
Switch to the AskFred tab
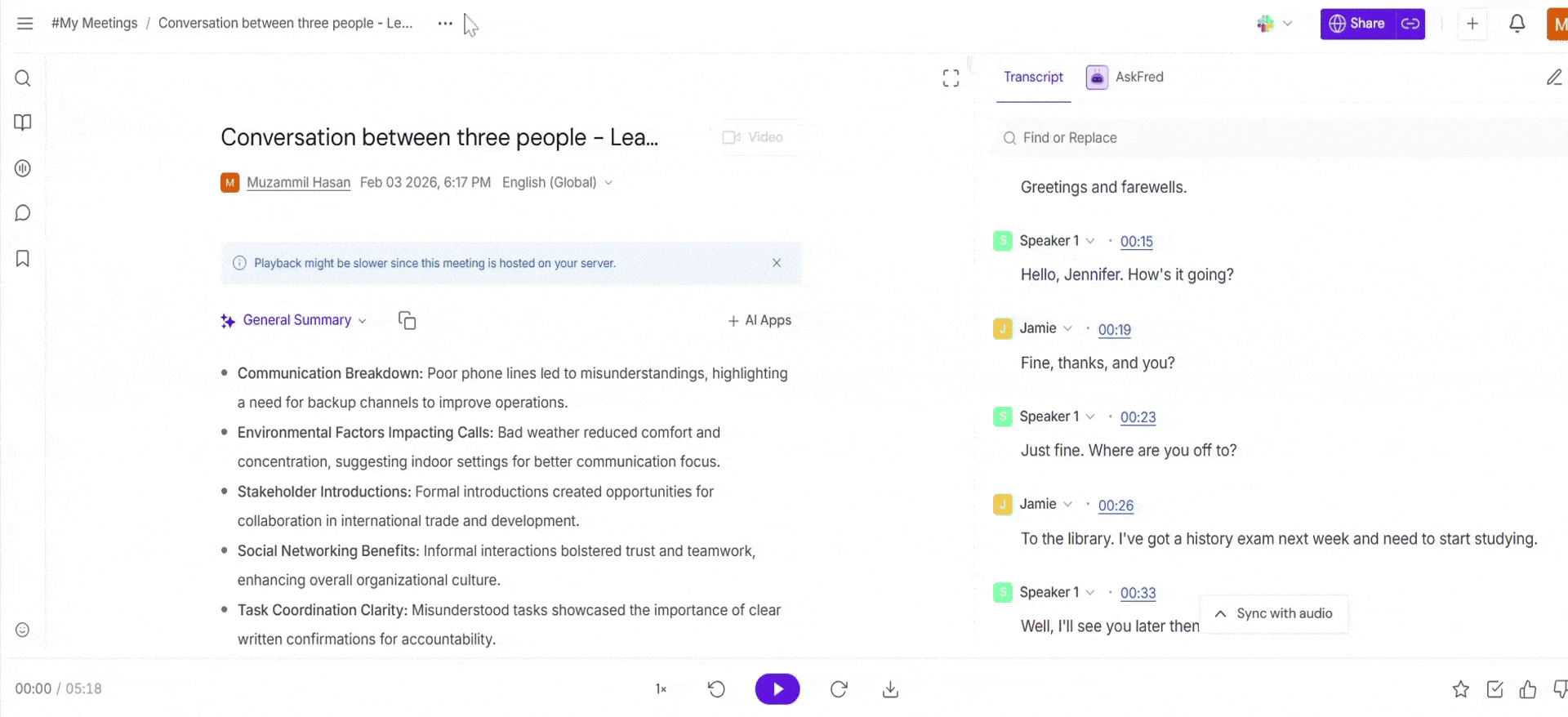point(1125,77)
